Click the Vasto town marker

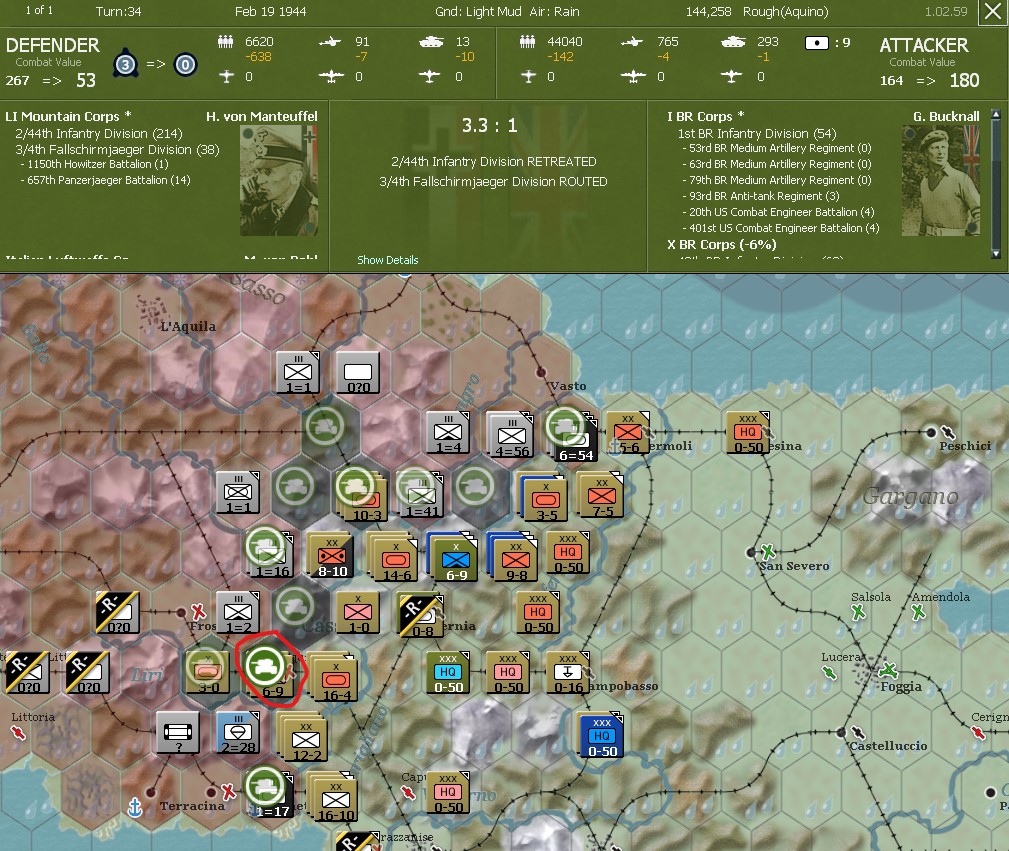pyautogui.click(x=541, y=372)
